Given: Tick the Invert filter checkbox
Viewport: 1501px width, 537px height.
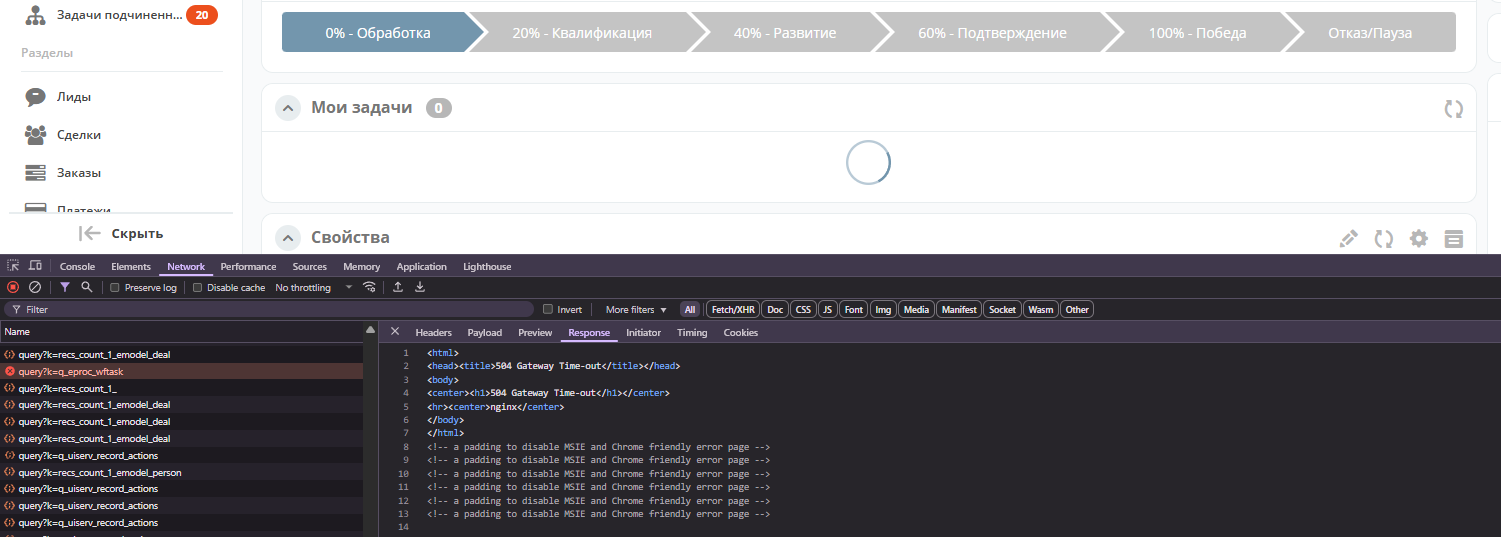Looking at the screenshot, I should click(547, 310).
